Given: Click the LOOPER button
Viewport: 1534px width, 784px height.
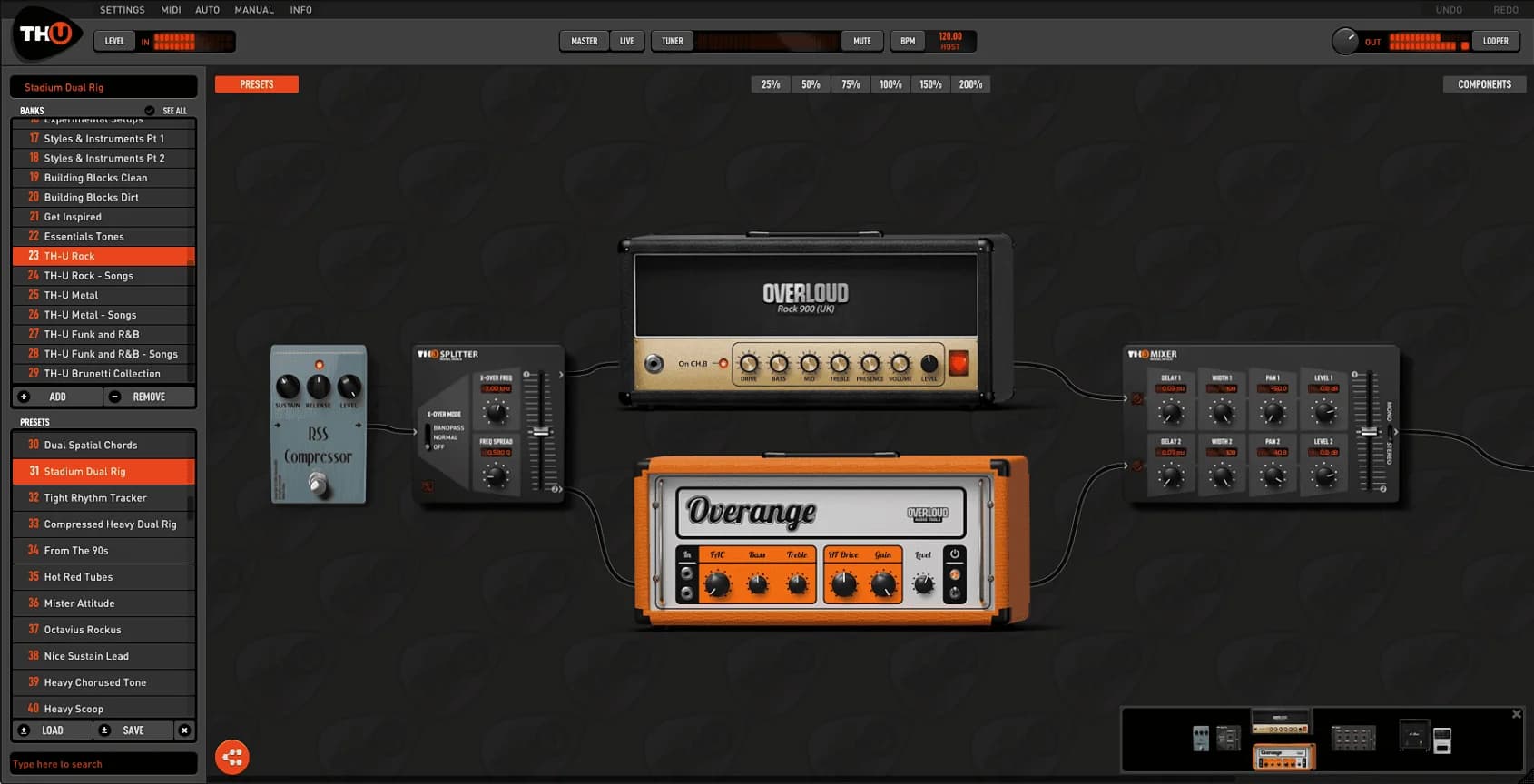Looking at the screenshot, I should click(1496, 41).
